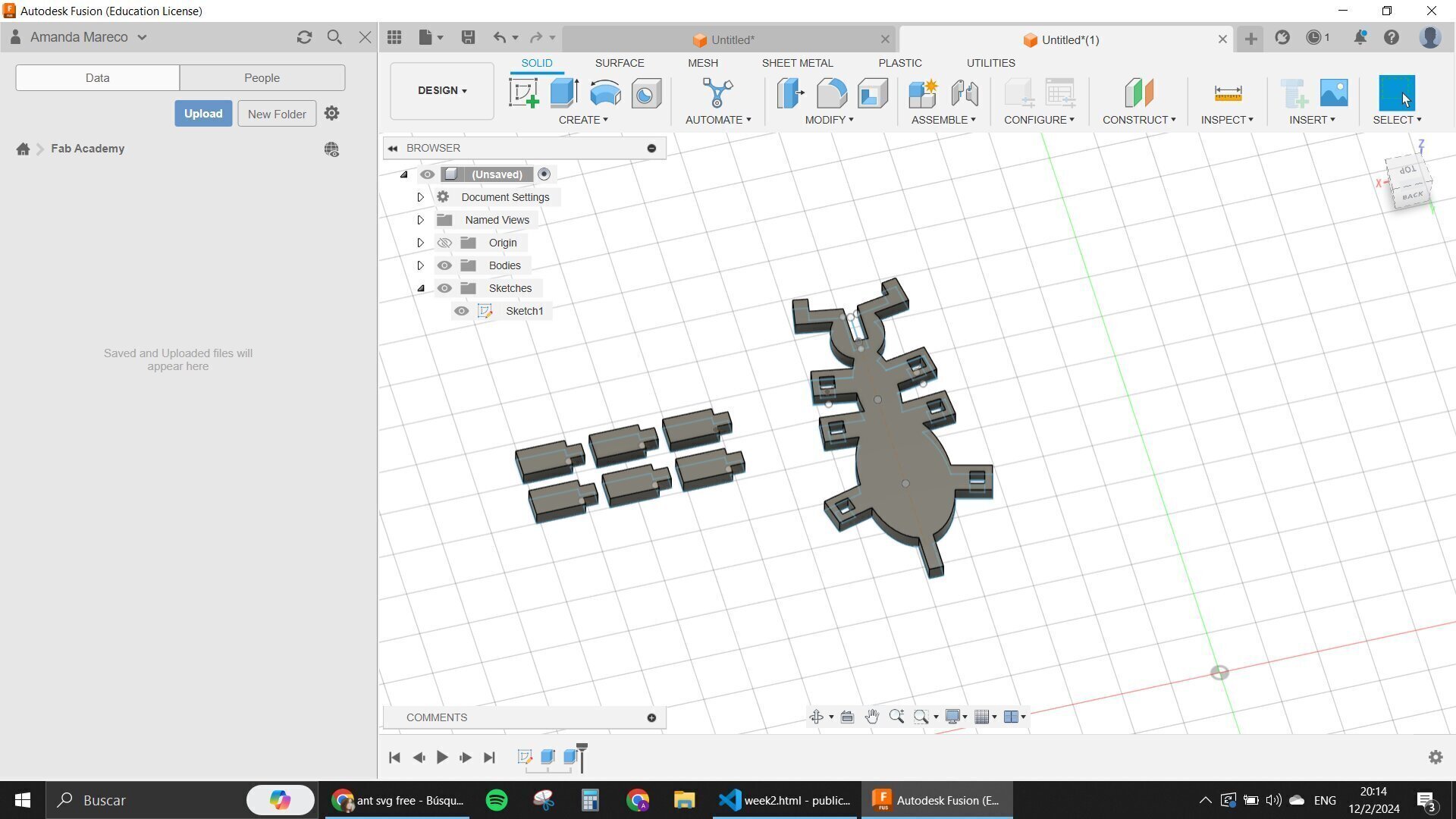Viewport: 1456px width, 819px height.
Task: Collapse the Browser panel
Action: tap(393, 148)
